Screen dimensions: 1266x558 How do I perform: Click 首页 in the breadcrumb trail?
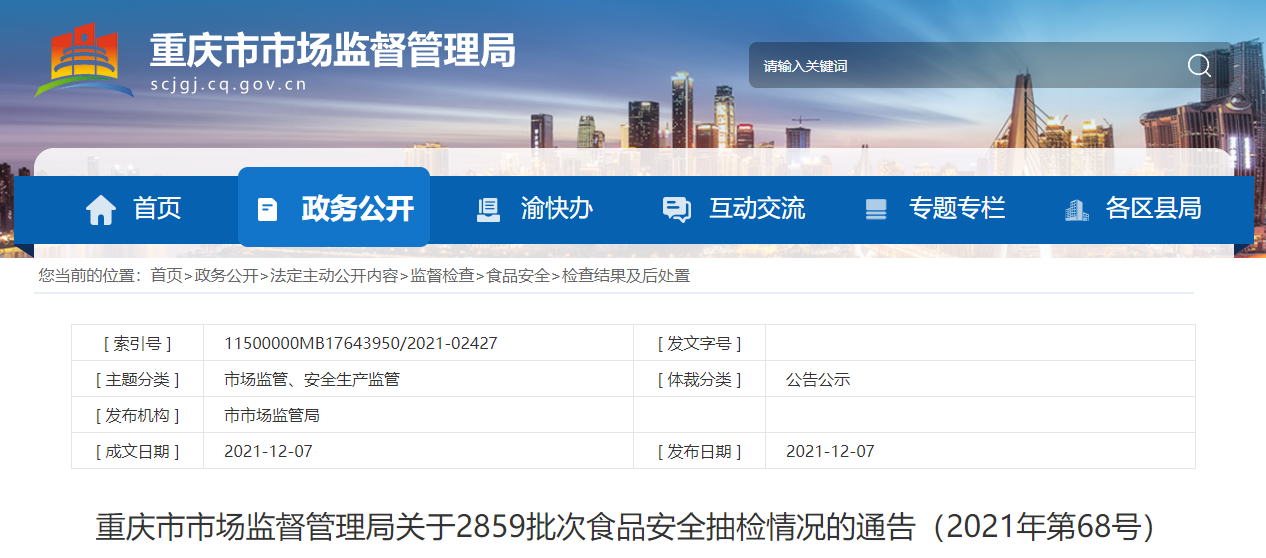click(166, 275)
